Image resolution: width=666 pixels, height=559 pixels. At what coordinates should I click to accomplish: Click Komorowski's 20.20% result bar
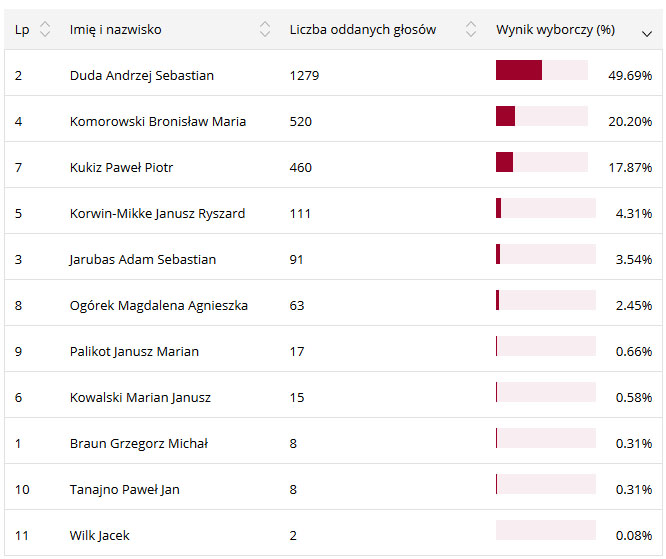coord(541,116)
